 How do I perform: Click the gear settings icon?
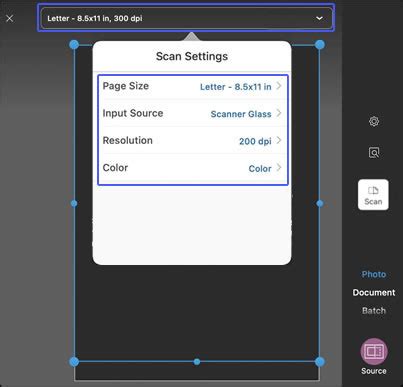tap(374, 121)
